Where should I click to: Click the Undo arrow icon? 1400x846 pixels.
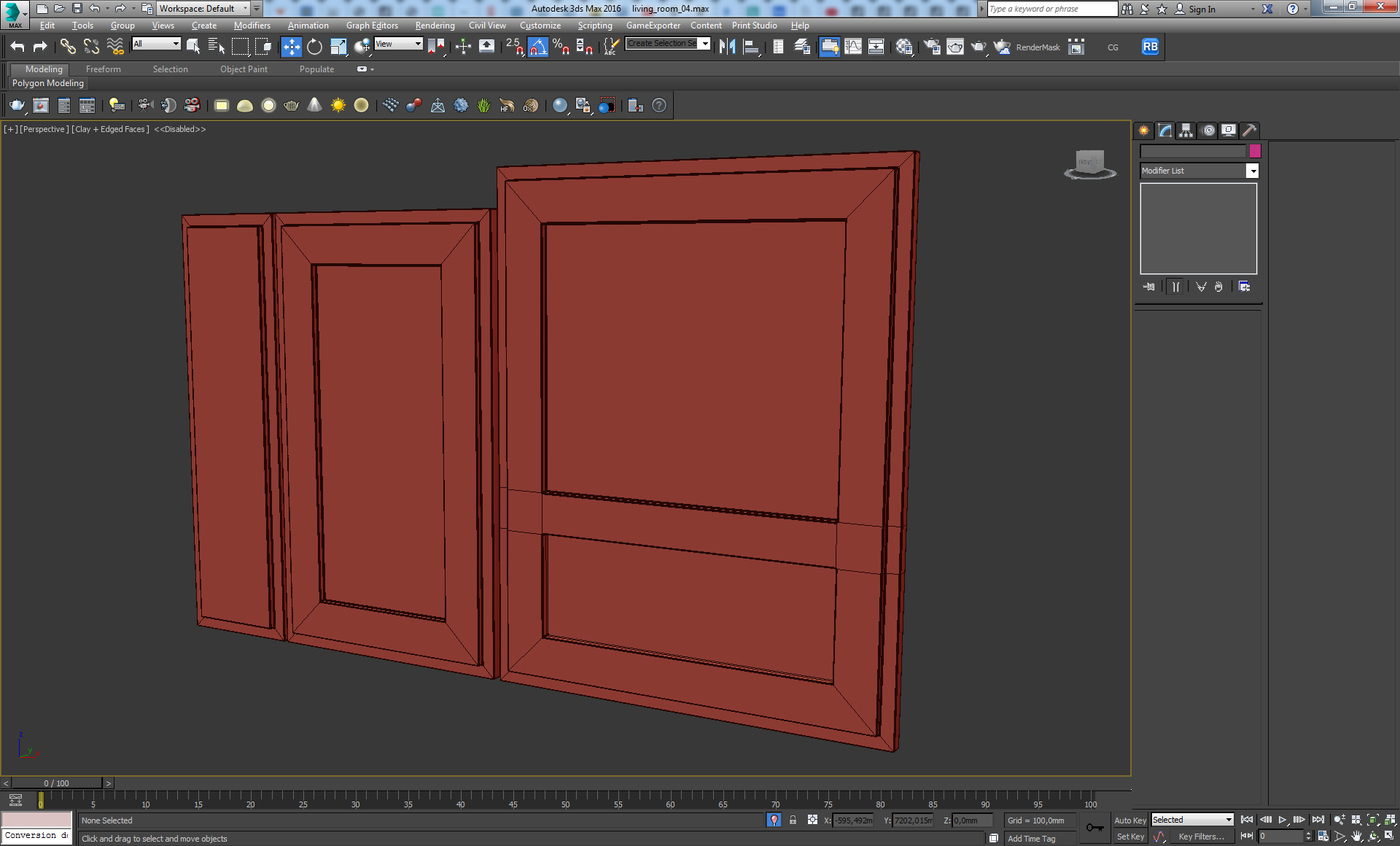[x=17, y=46]
